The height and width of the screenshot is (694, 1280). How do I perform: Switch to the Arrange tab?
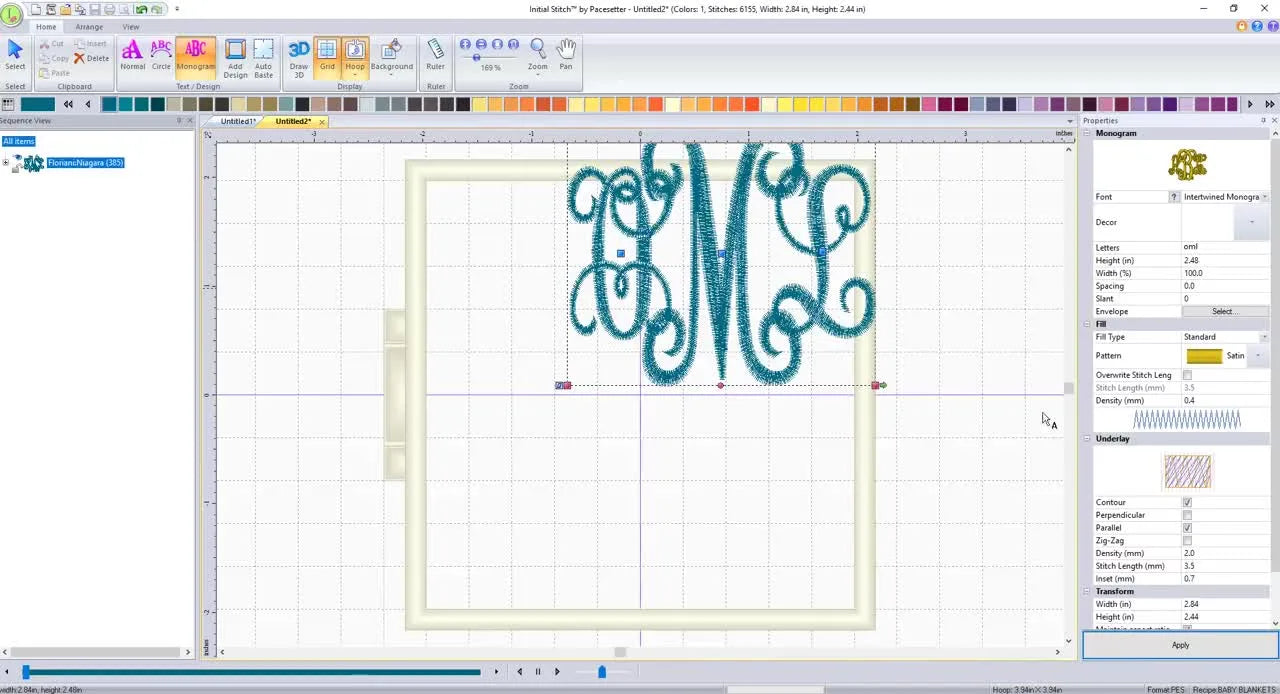[x=89, y=27]
